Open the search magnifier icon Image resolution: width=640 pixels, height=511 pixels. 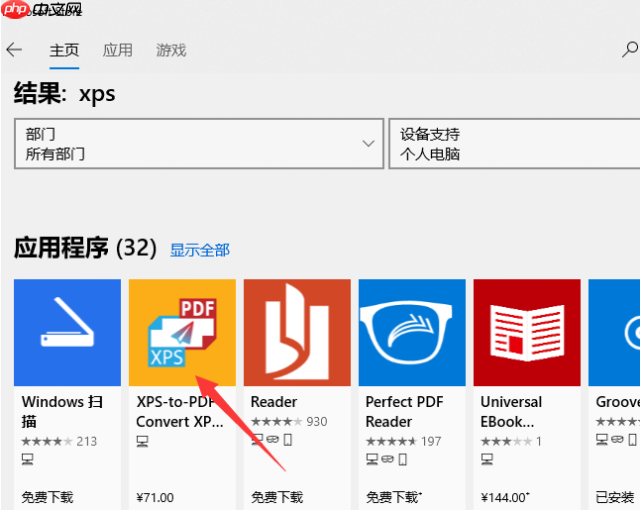[x=630, y=50]
